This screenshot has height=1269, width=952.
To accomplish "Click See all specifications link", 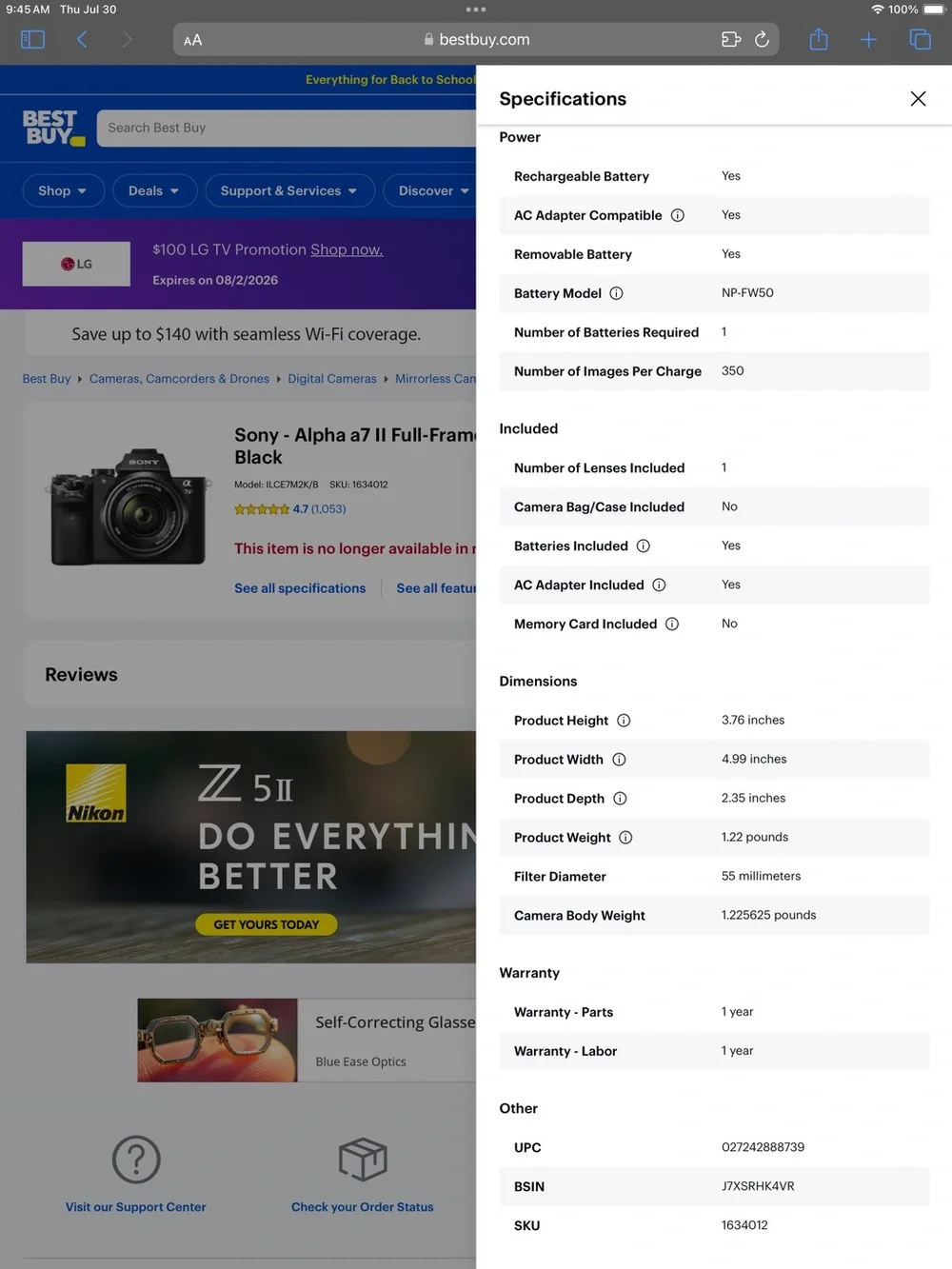I will coord(300,588).
